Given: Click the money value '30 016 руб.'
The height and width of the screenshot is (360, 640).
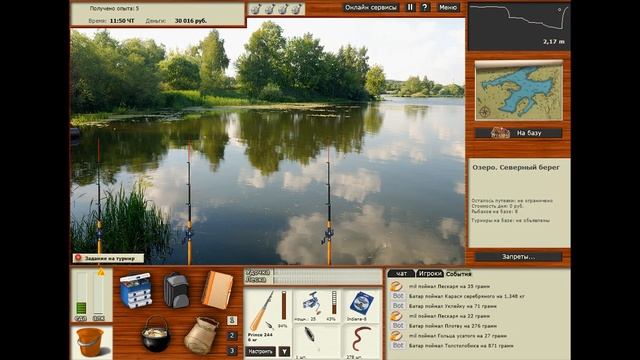Looking at the screenshot, I should pos(191,20).
